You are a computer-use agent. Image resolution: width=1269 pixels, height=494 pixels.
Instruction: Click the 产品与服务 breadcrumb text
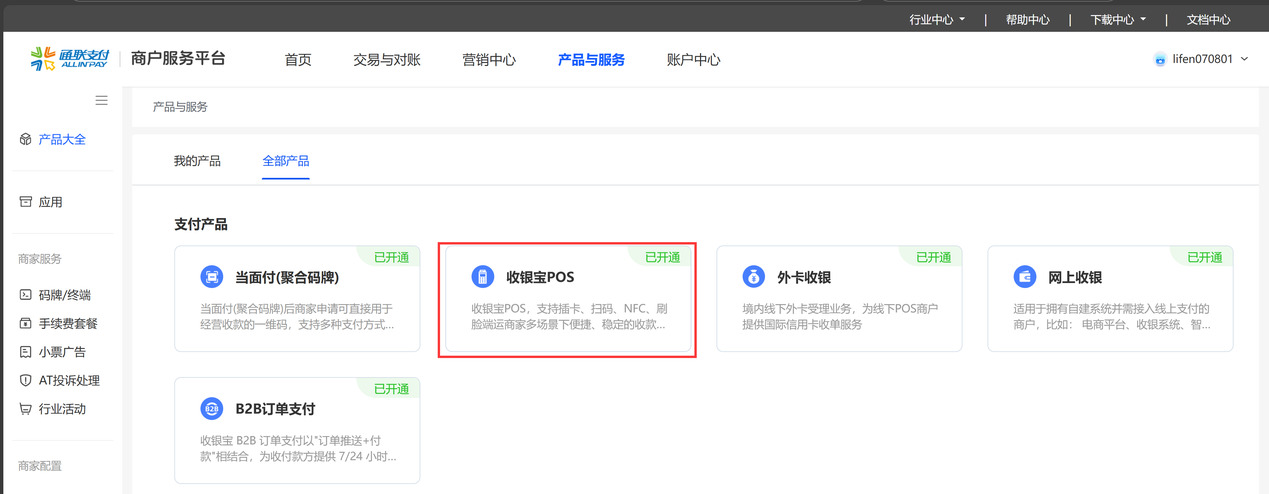pos(180,106)
